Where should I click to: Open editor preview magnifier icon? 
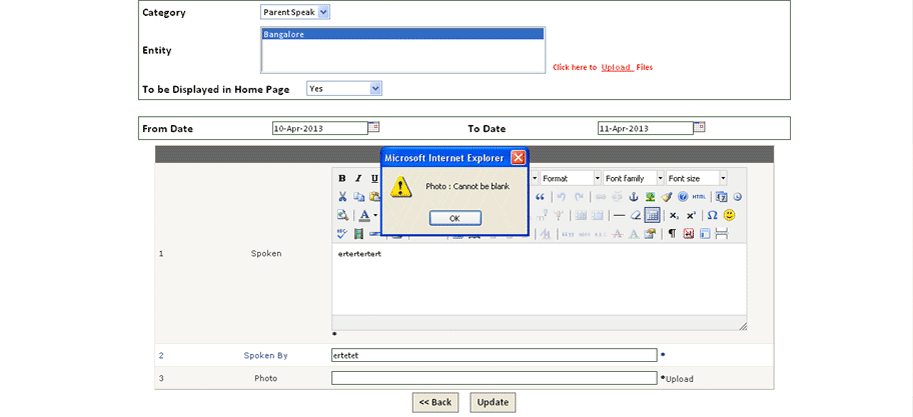342,215
